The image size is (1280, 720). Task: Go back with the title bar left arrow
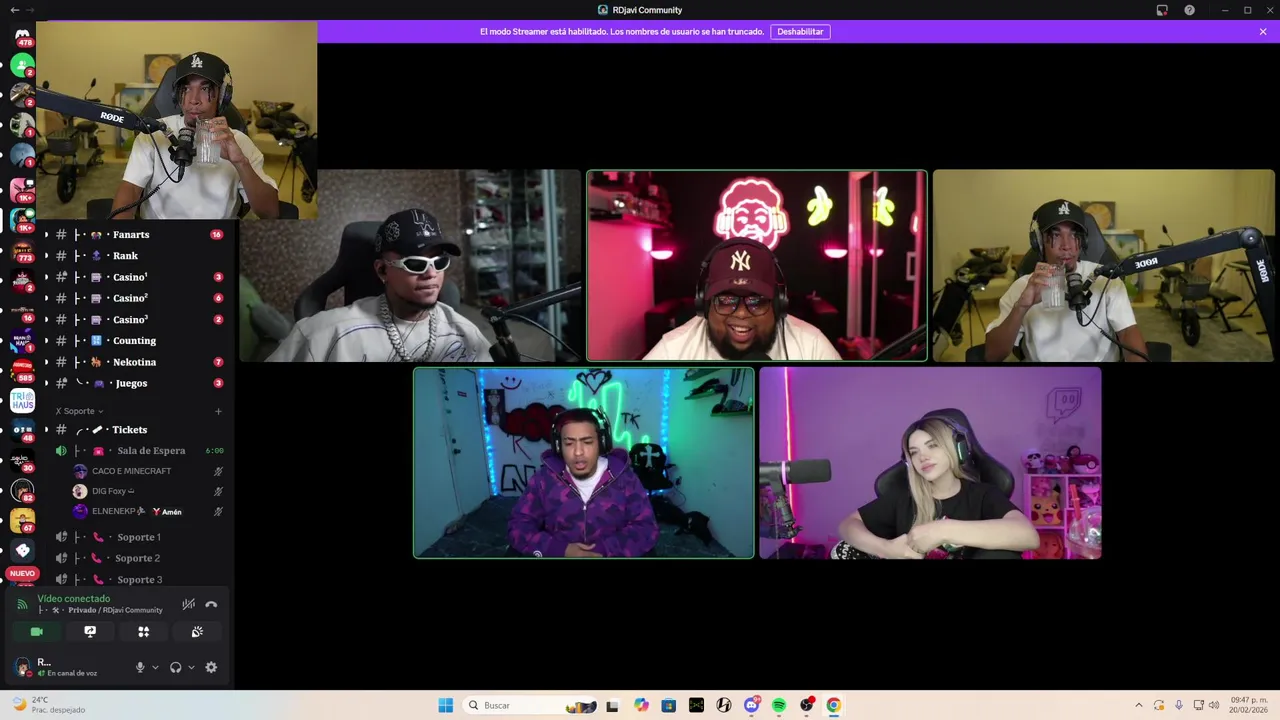click(14, 10)
